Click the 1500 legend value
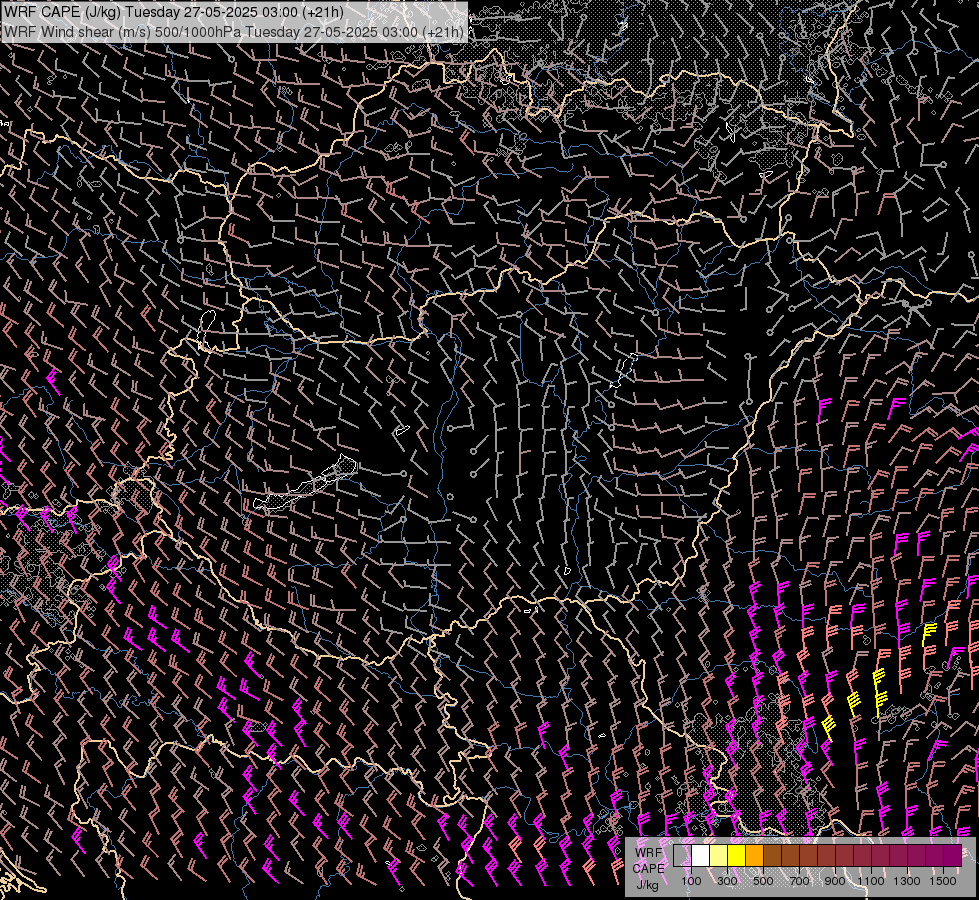979x900 pixels. [943, 881]
